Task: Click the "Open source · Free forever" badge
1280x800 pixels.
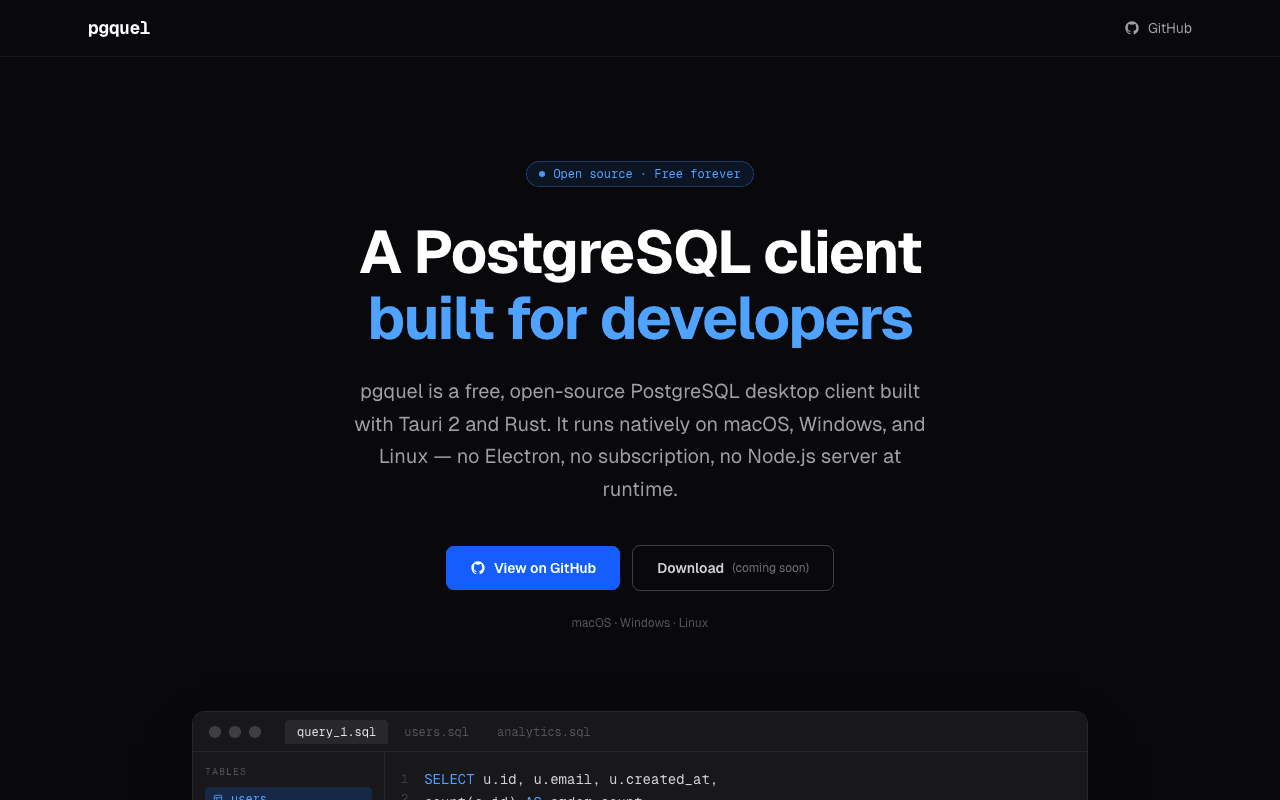Action: 640,174
